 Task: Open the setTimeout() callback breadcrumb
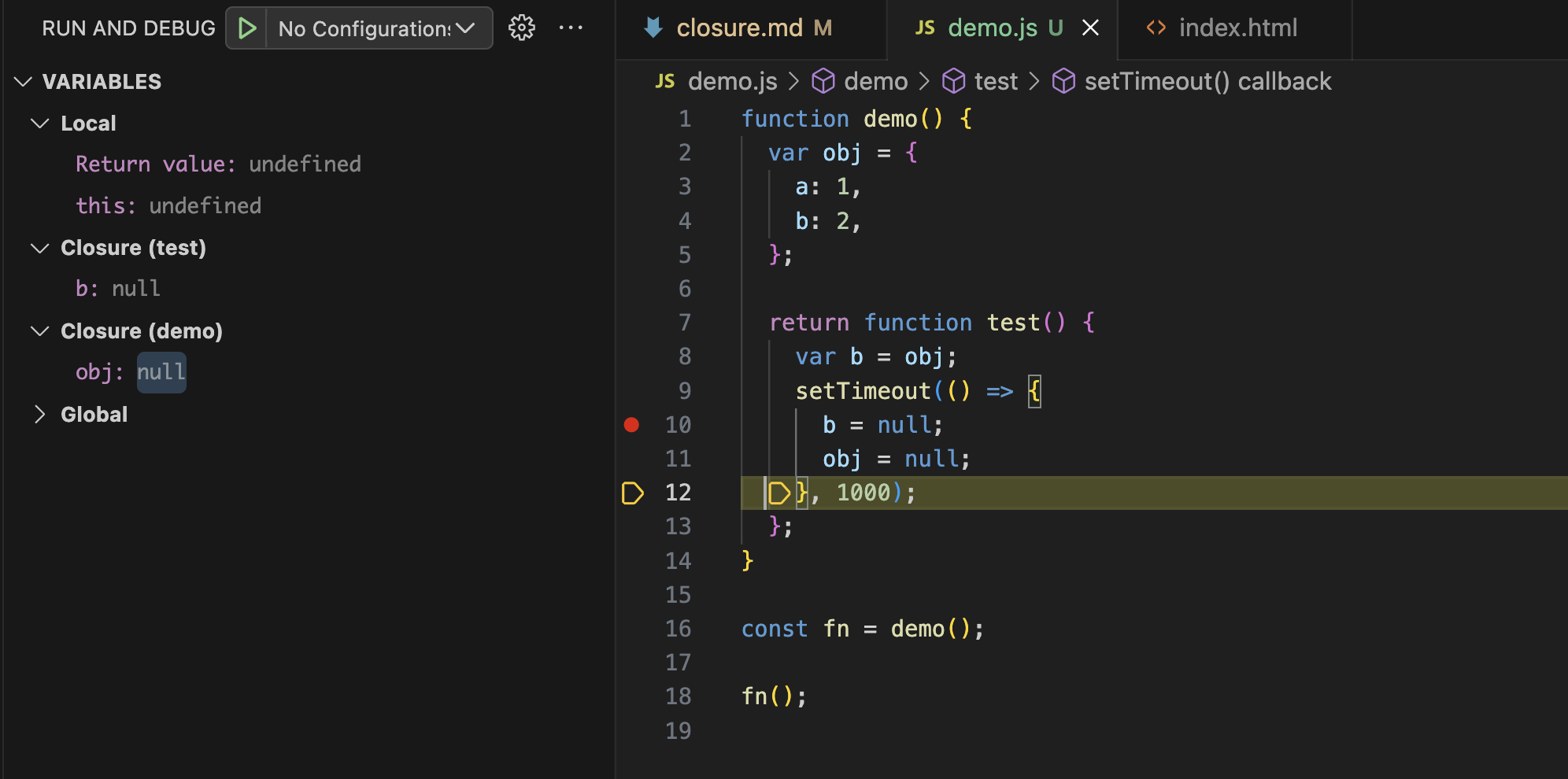[1207, 81]
